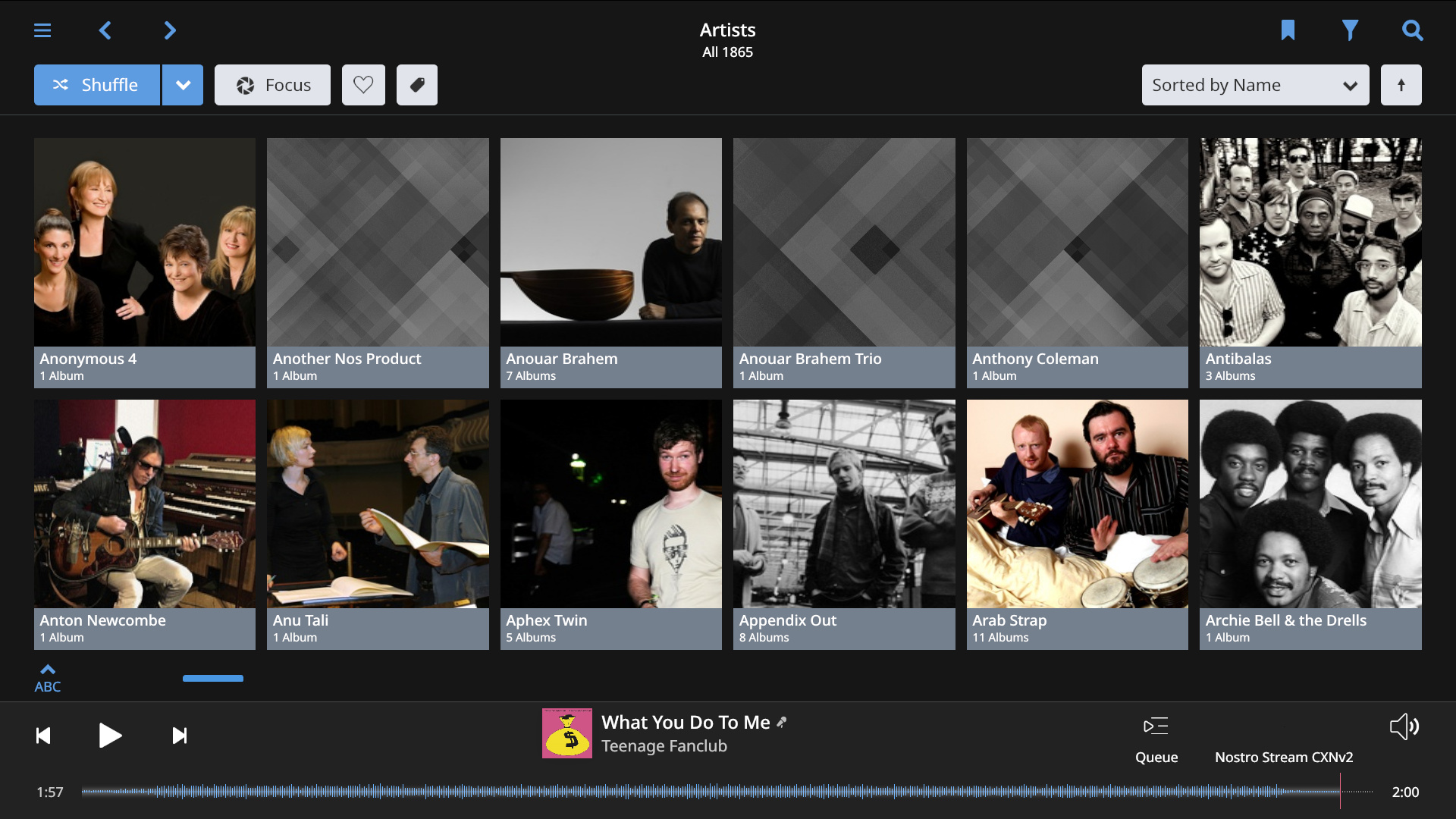Open the Focus button
The image size is (1456, 819).
[x=272, y=85]
